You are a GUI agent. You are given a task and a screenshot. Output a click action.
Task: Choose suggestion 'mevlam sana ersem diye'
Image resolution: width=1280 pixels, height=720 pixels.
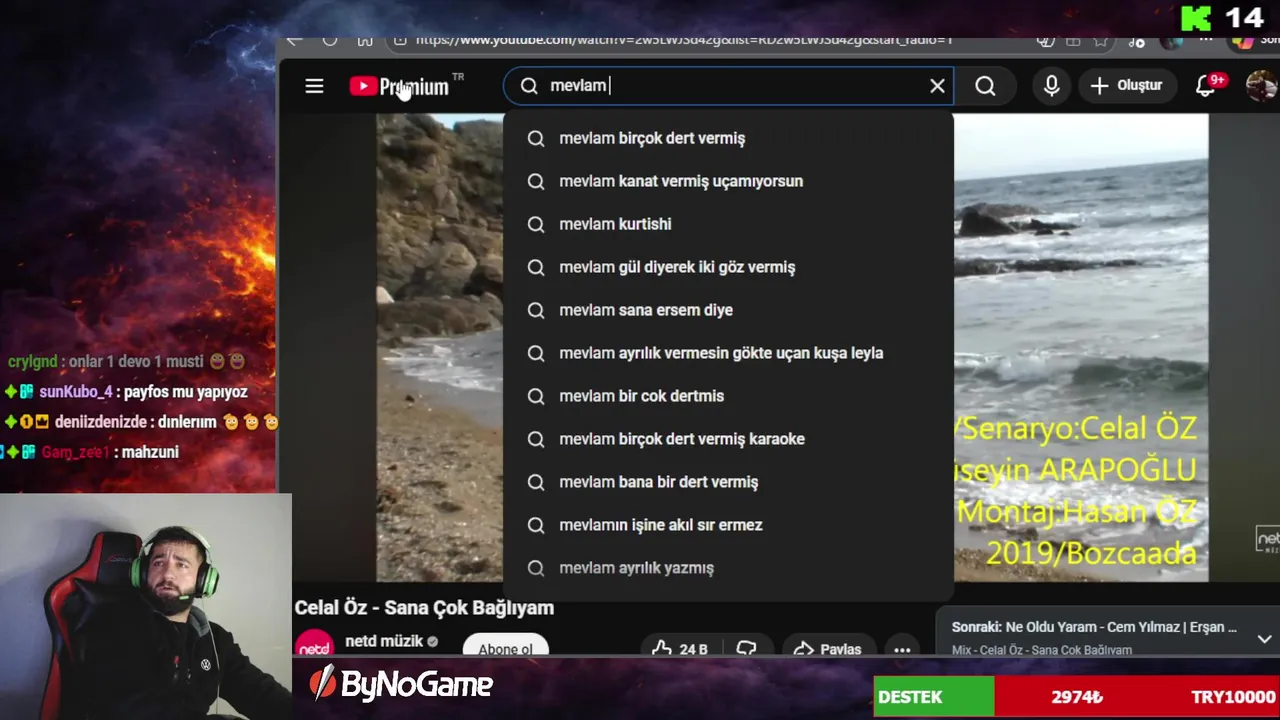point(728,310)
